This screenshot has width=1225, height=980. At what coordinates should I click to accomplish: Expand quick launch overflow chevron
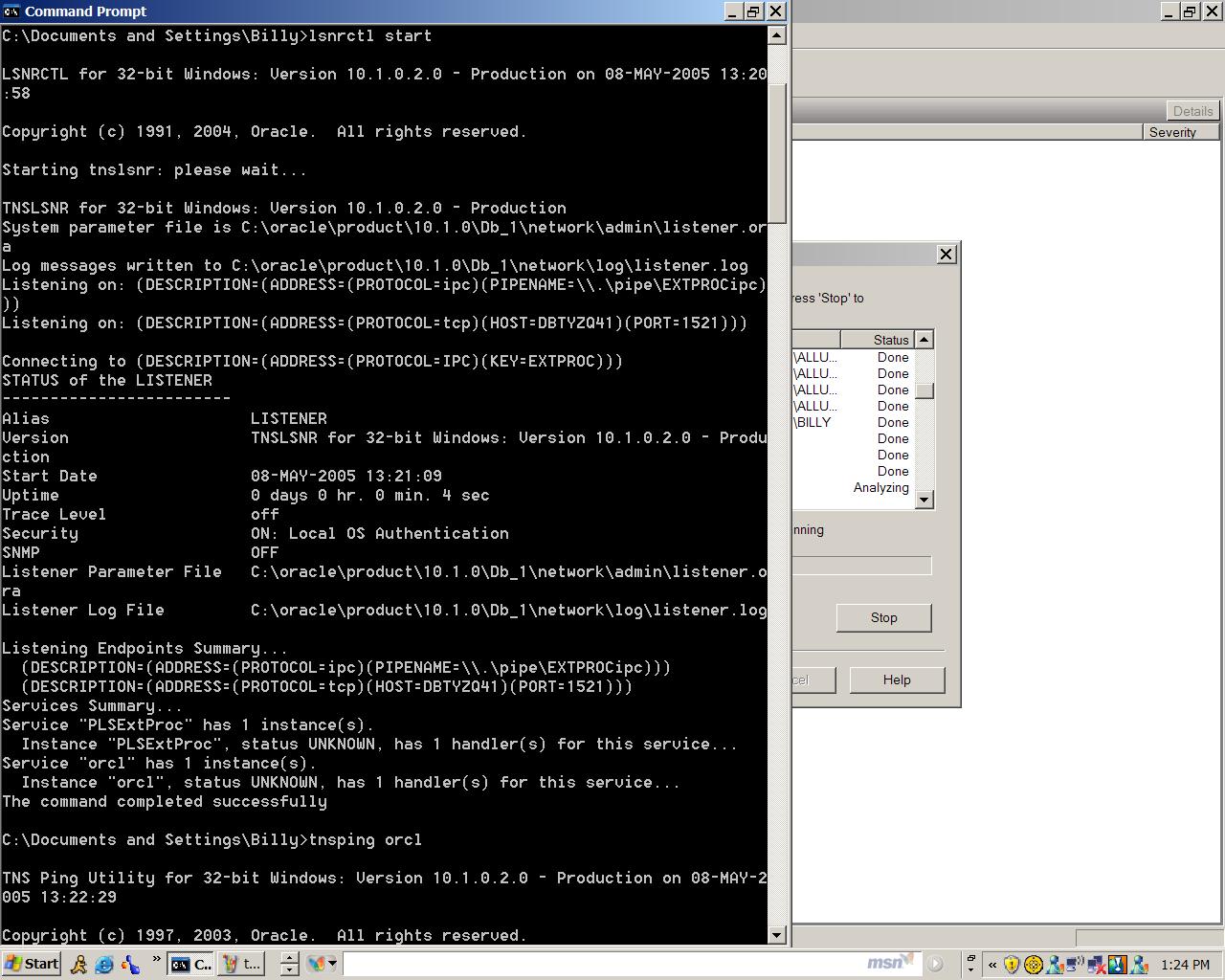coord(156,959)
